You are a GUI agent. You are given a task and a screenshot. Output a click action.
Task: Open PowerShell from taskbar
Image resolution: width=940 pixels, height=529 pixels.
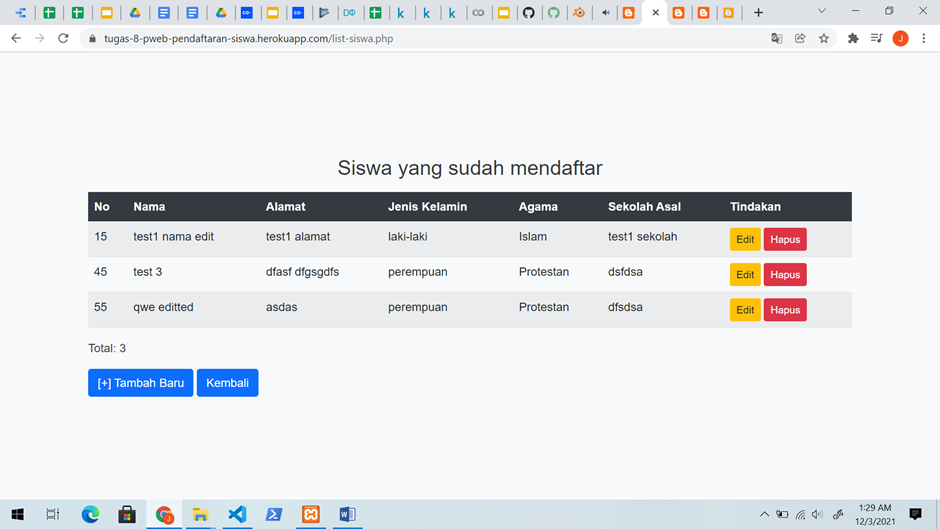coord(274,514)
